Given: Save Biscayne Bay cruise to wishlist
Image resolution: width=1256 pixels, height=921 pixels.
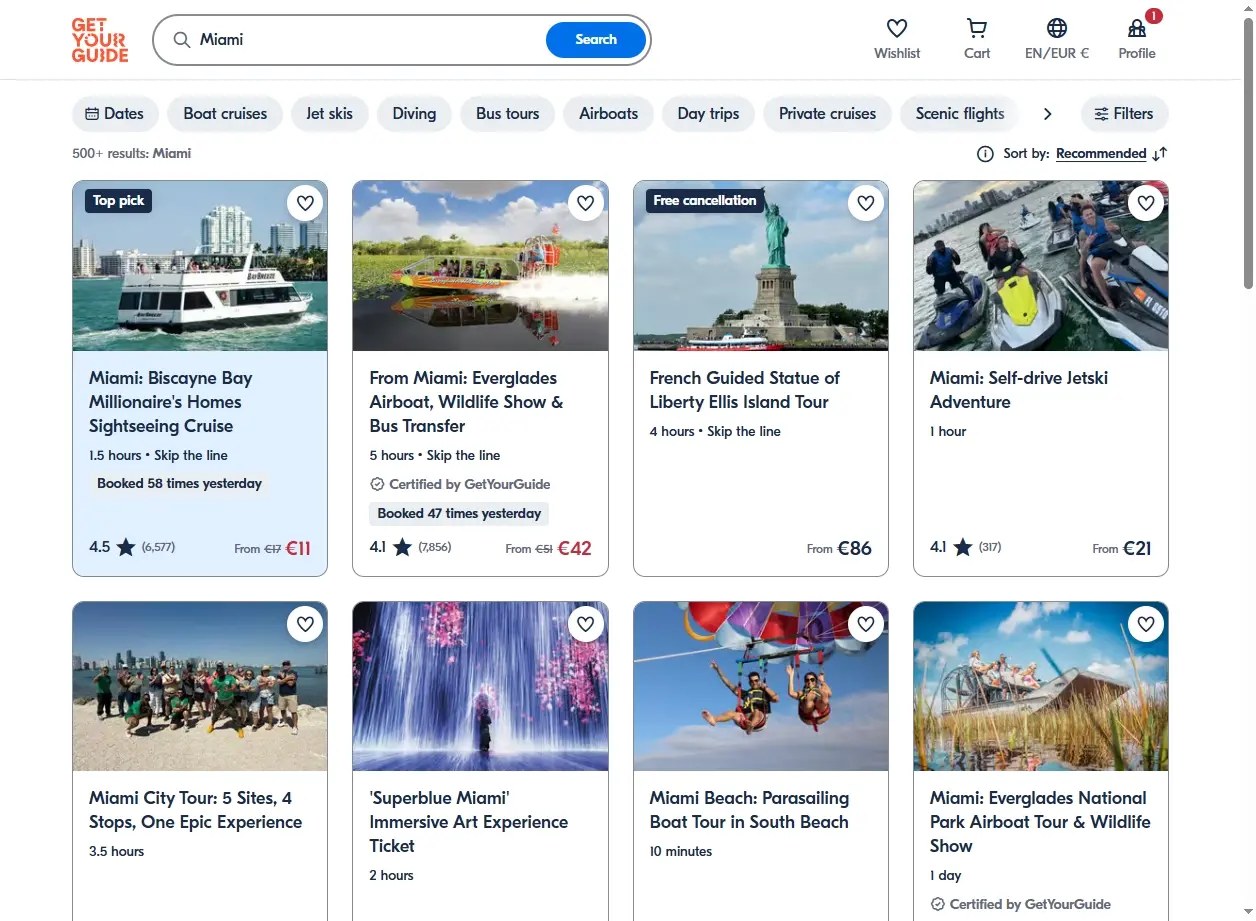Looking at the screenshot, I should pos(305,203).
